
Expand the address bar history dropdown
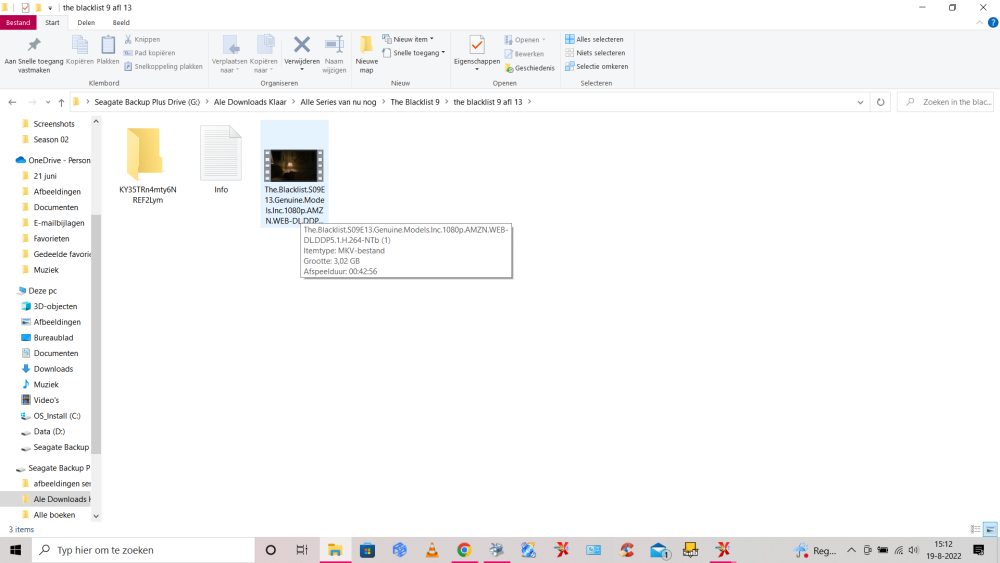click(861, 102)
